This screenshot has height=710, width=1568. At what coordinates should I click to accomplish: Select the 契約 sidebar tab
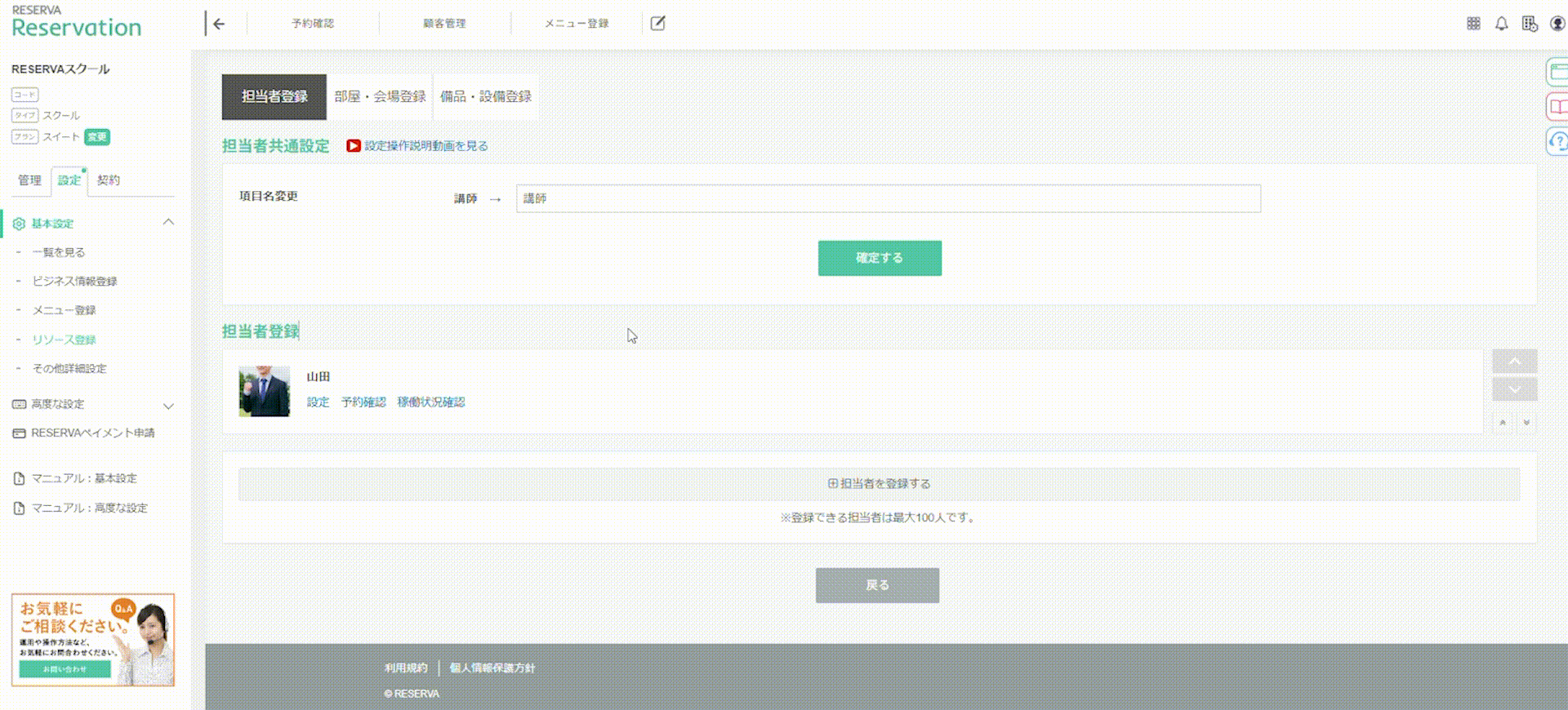click(x=108, y=180)
